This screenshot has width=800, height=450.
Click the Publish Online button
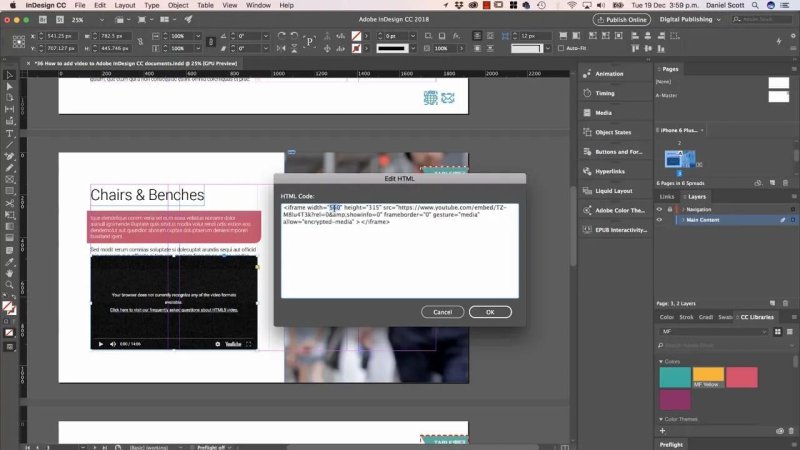(x=621, y=19)
